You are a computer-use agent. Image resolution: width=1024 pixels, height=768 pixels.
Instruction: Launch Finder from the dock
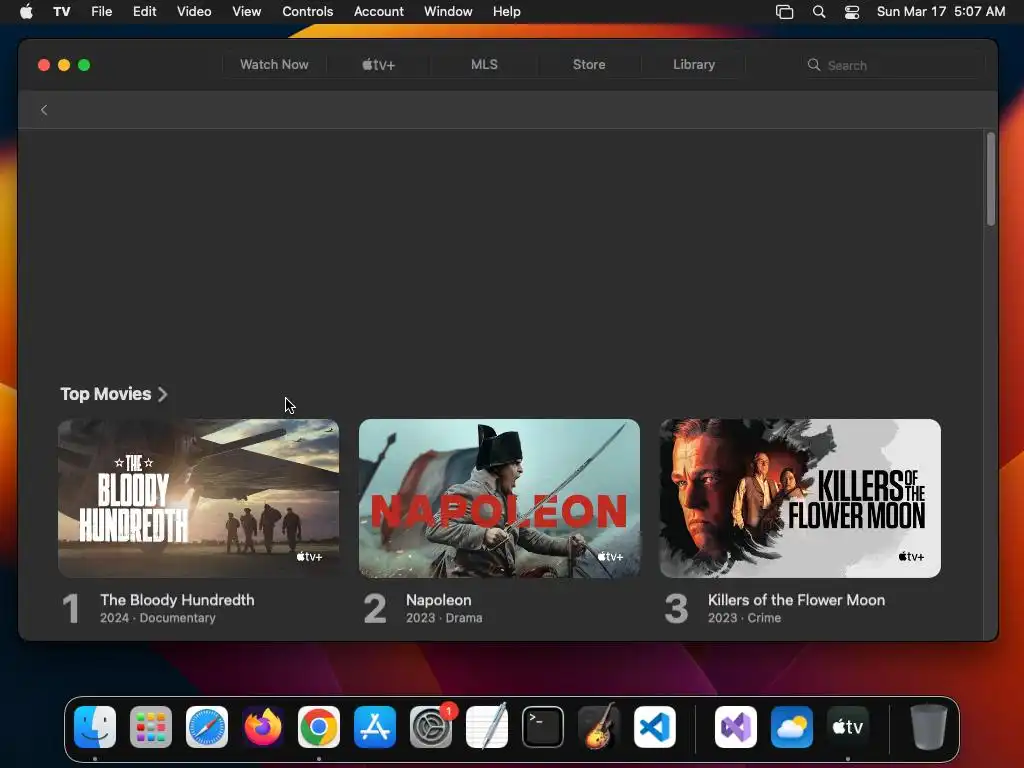pyautogui.click(x=95, y=726)
